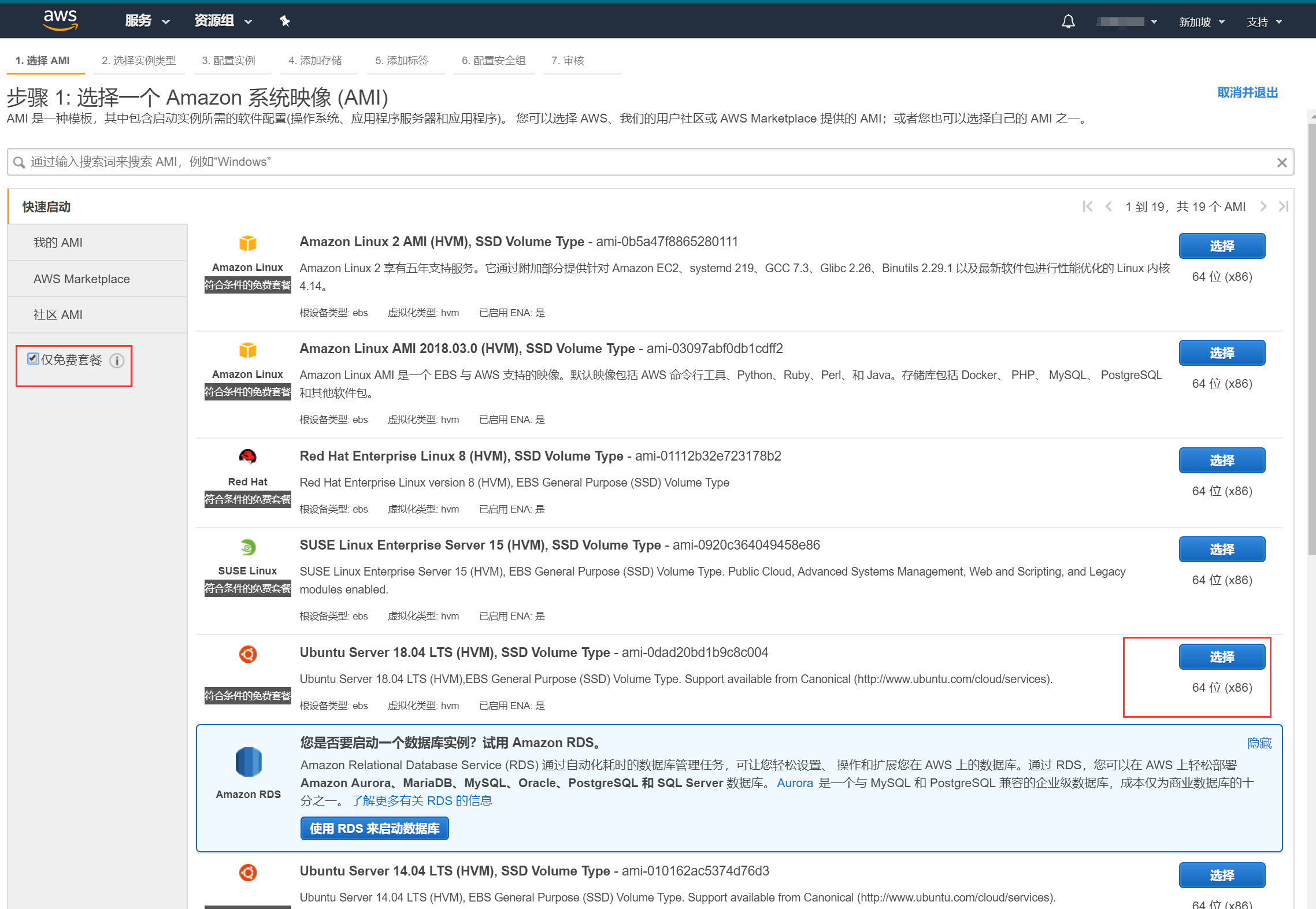Select Ubuntu Server 18.04 LTS AMI

pos(1222,657)
